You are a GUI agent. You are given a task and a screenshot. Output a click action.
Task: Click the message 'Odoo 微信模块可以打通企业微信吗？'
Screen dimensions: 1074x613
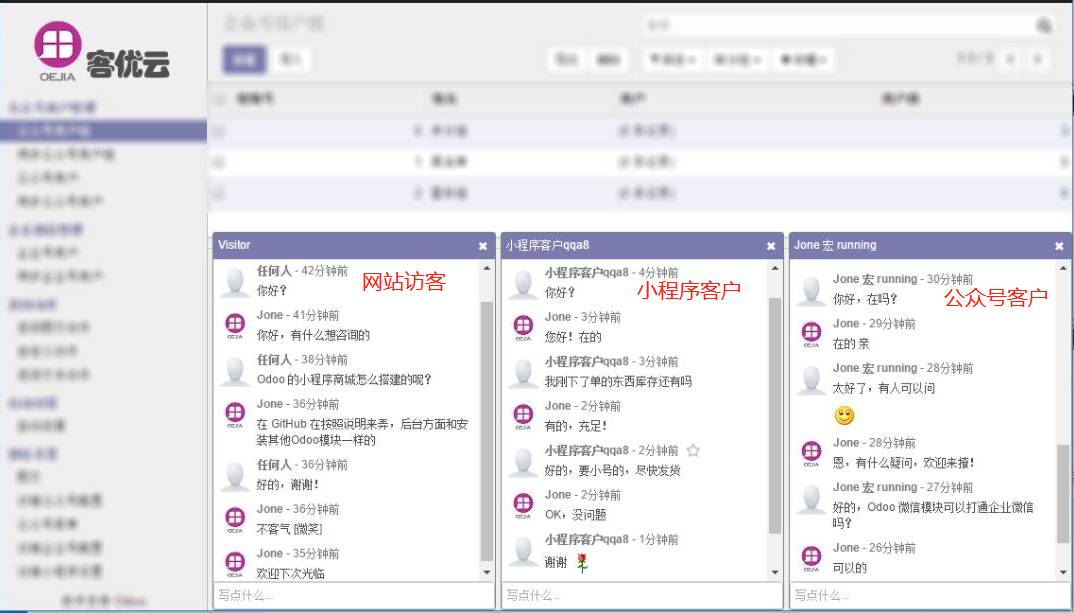click(933, 515)
